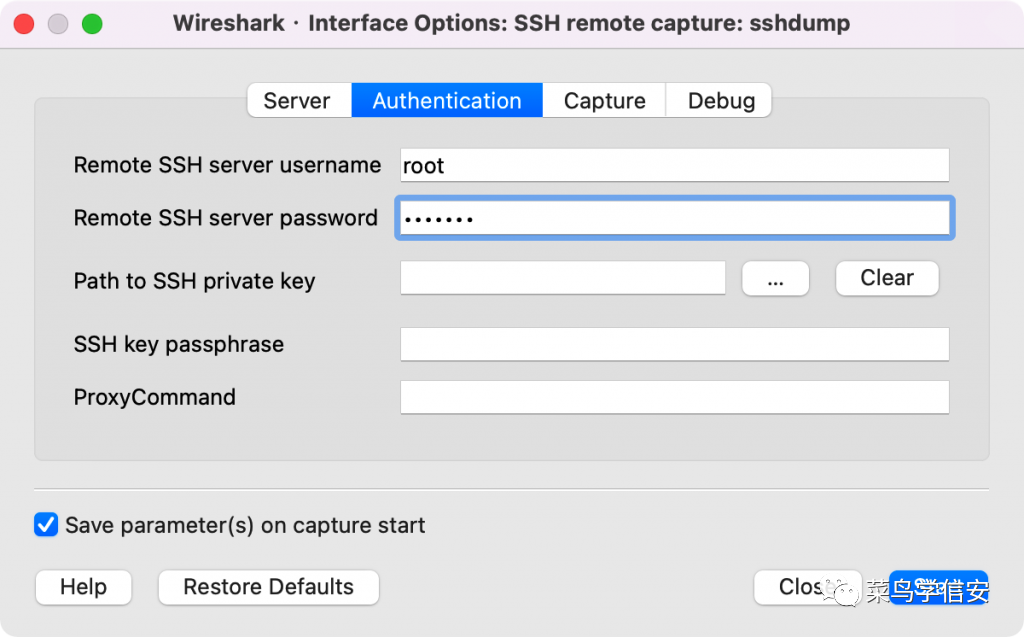Screen dimensions: 1024x637
Task: Click the Restore Defaults button
Action: tap(268, 587)
